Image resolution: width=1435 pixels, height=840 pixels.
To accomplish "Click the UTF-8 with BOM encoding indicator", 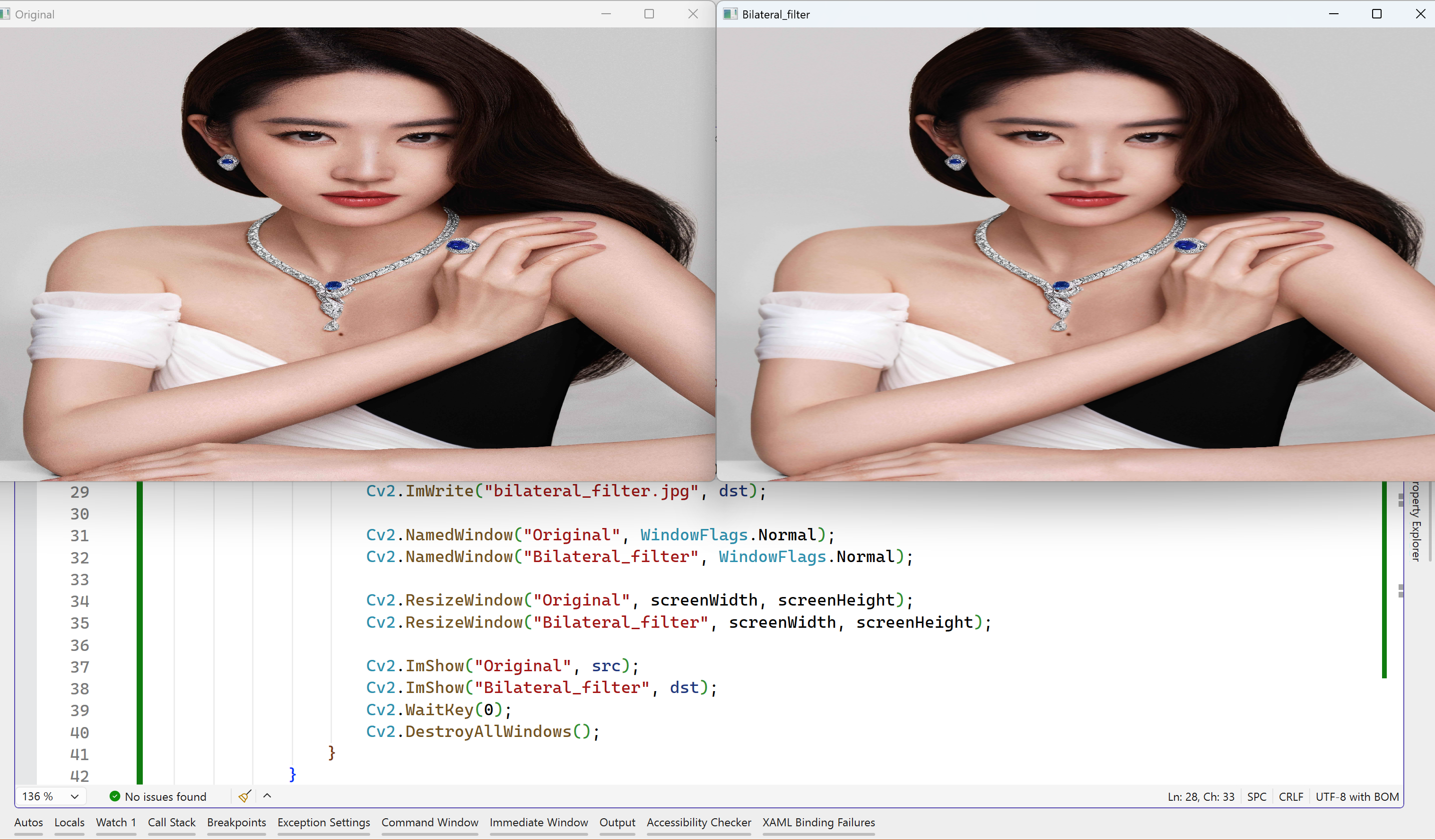I will [1357, 796].
